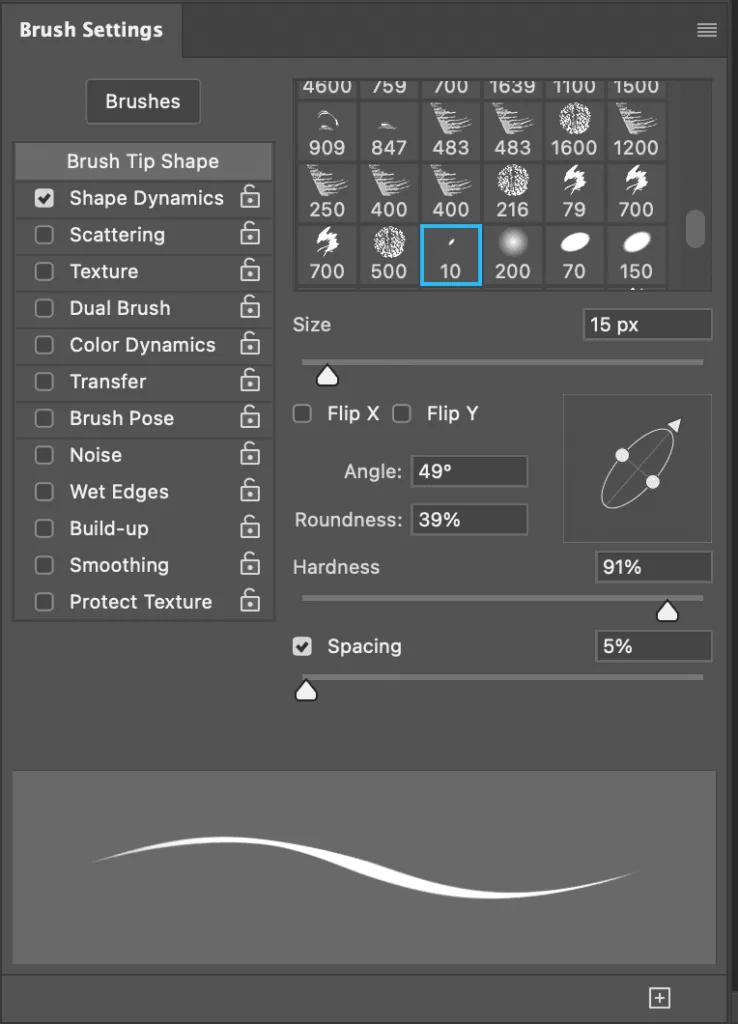
Task: Click the Brush Settings tab title
Action: point(91,30)
